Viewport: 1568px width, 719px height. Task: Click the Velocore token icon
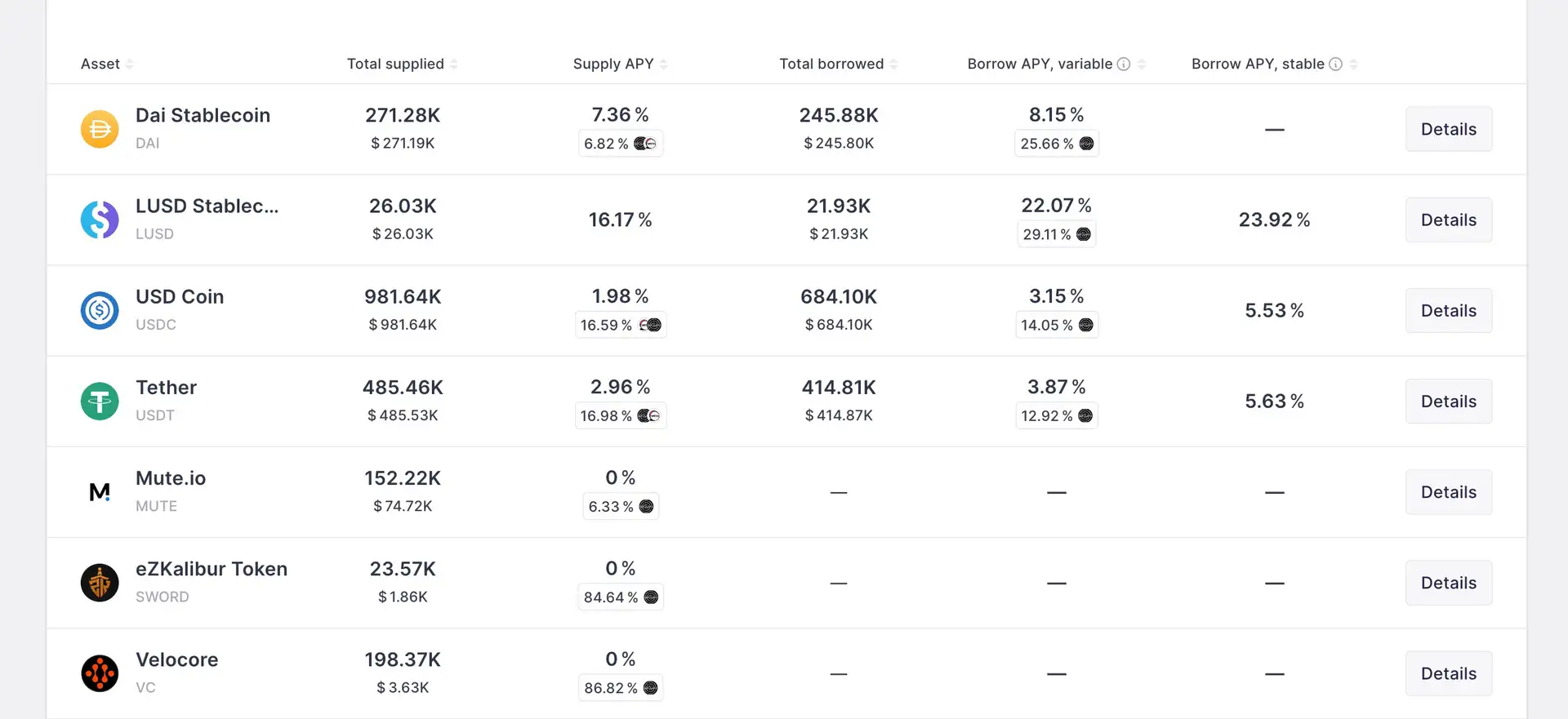(100, 673)
